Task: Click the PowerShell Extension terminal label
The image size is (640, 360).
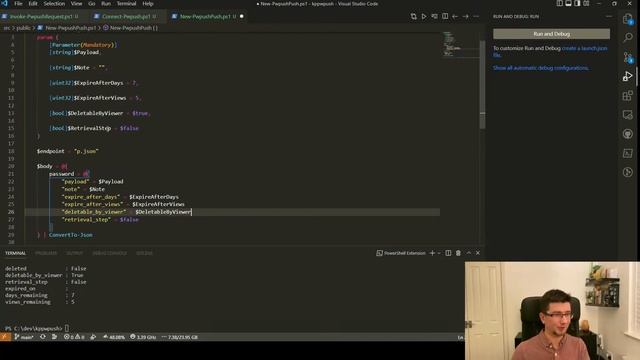Action: 401,253
